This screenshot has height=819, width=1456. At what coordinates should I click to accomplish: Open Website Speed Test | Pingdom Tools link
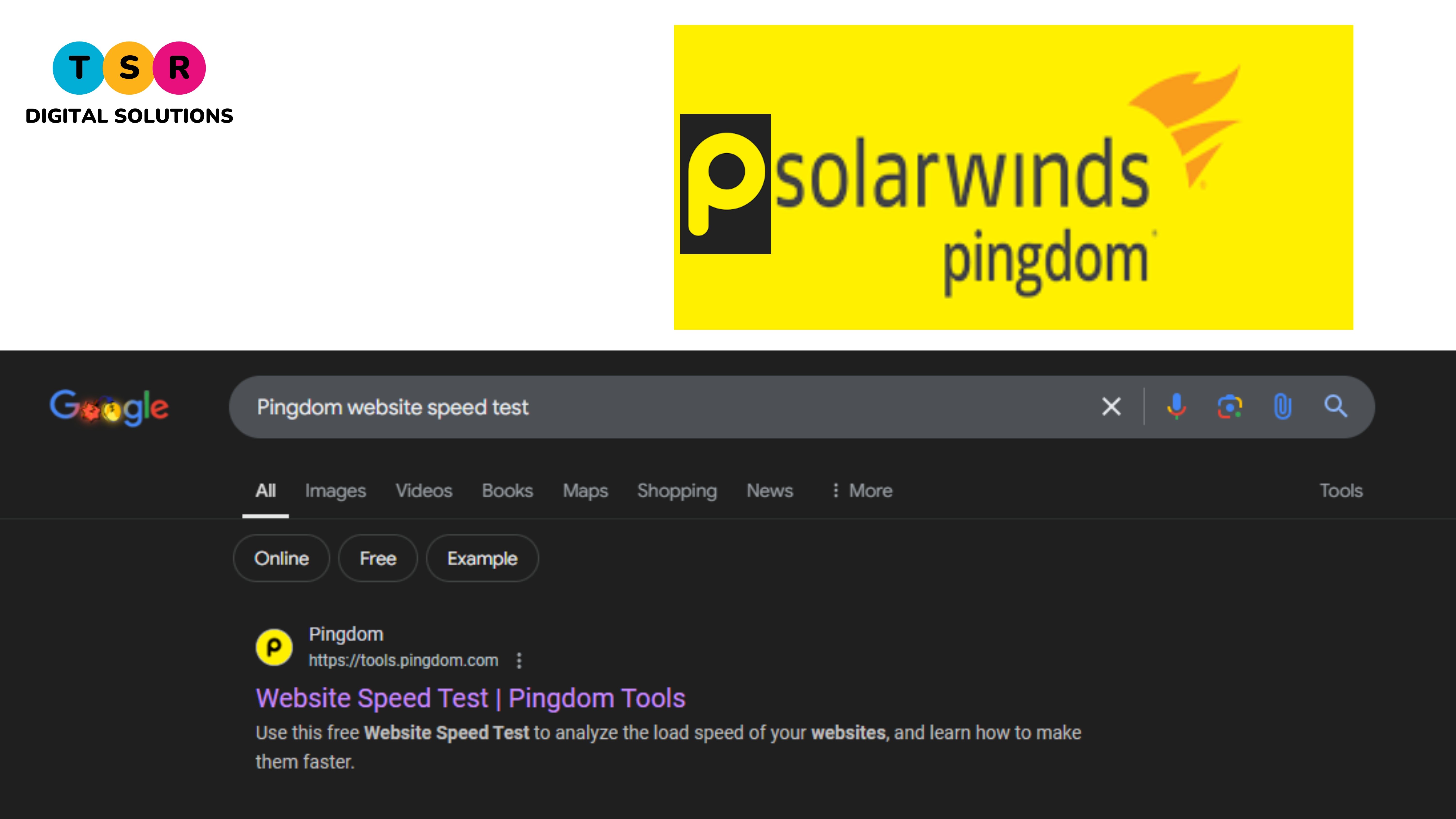coord(470,698)
